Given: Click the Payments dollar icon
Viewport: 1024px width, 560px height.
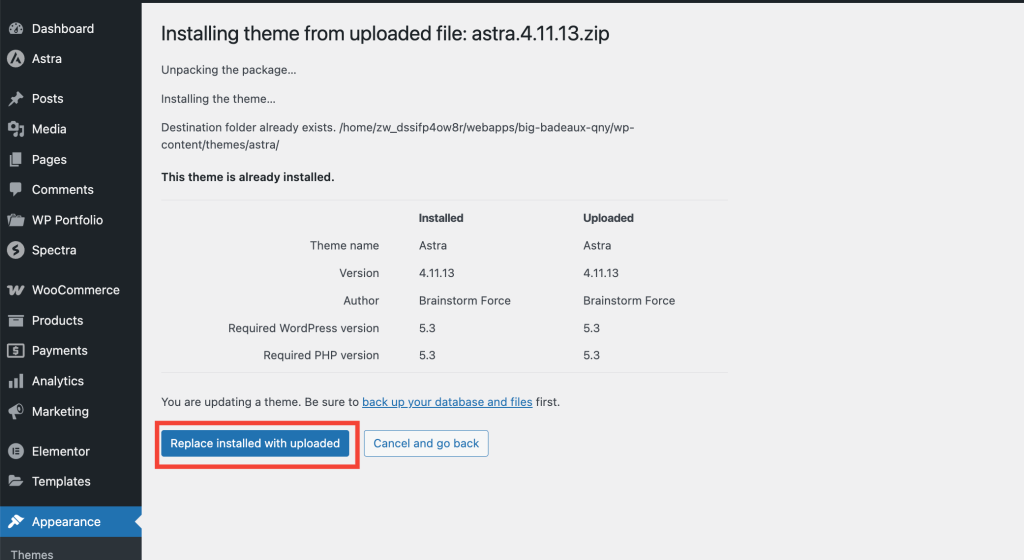Looking at the screenshot, I should tap(16, 350).
